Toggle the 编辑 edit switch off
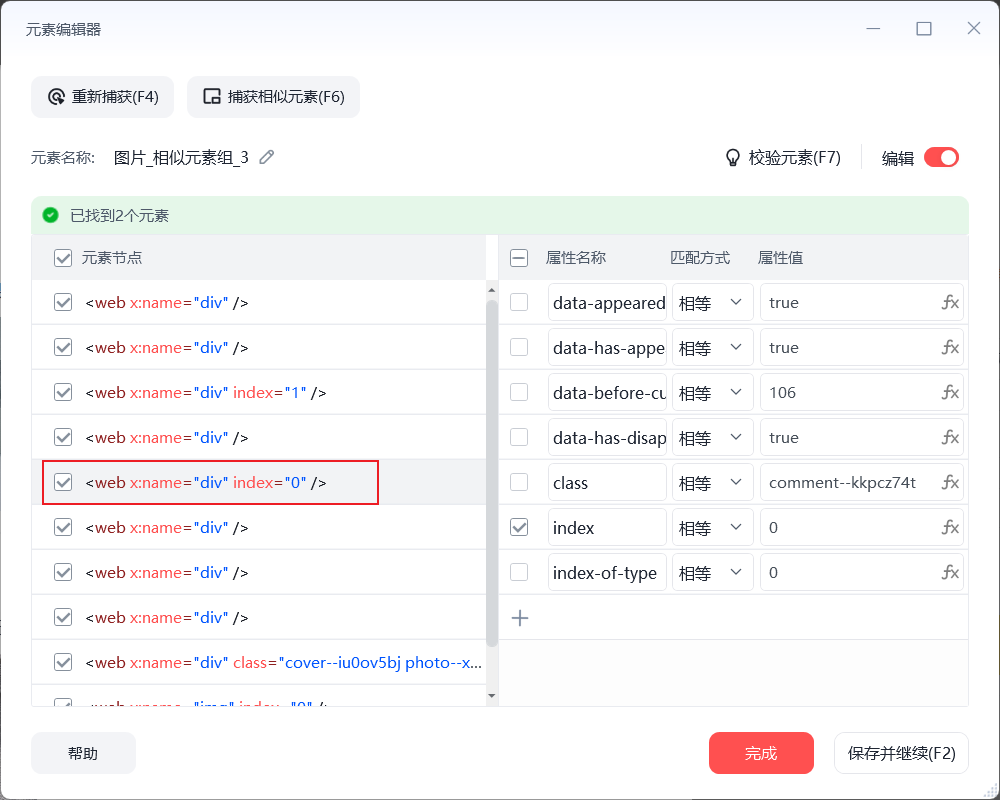The width and height of the screenshot is (1000, 800). pyautogui.click(x=941, y=157)
